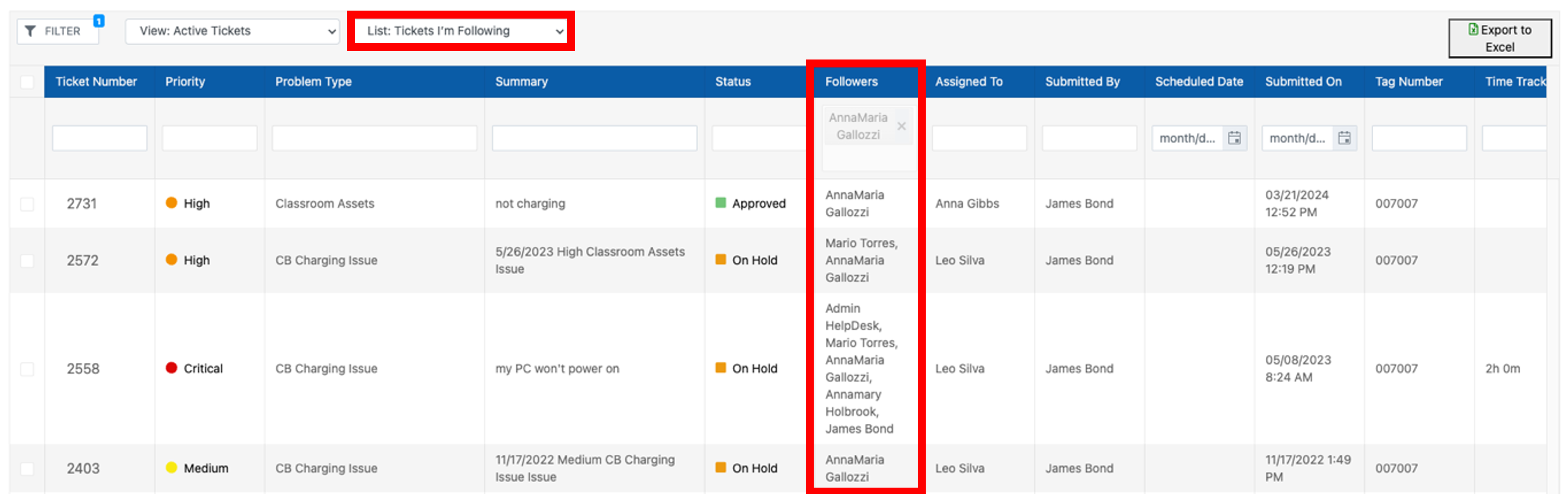Image resolution: width=1568 pixels, height=494 pixels.
Task: Sort by Scheduled Date column header
Action: coord(1199,82)
